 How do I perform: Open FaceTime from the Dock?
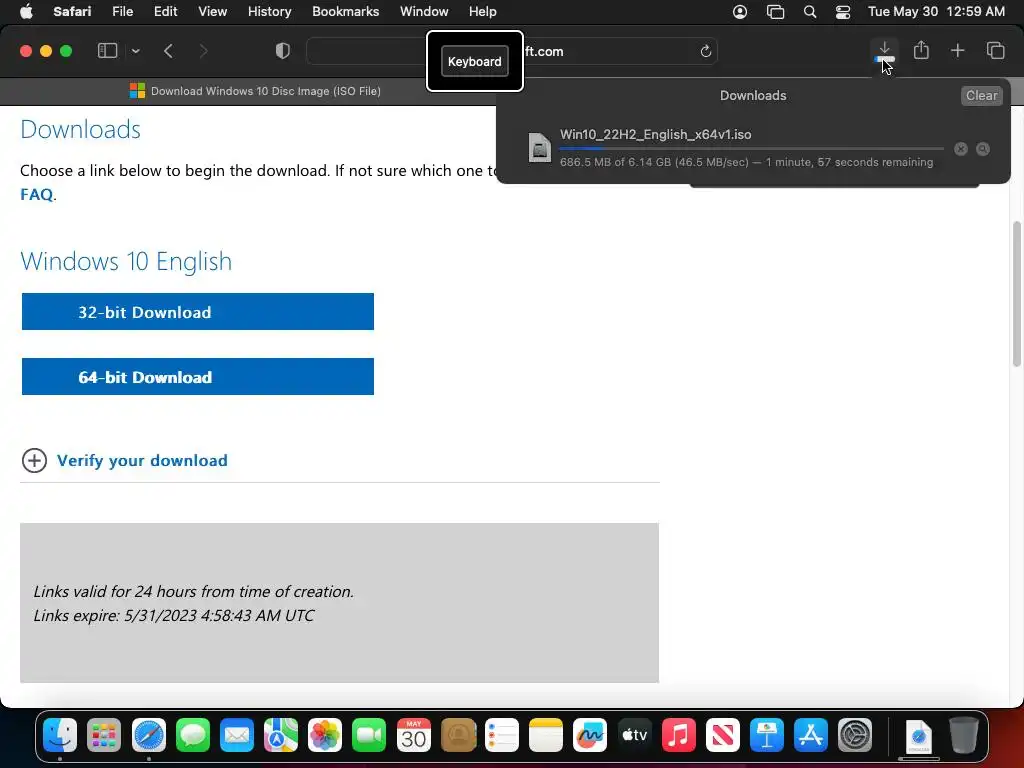369,735
